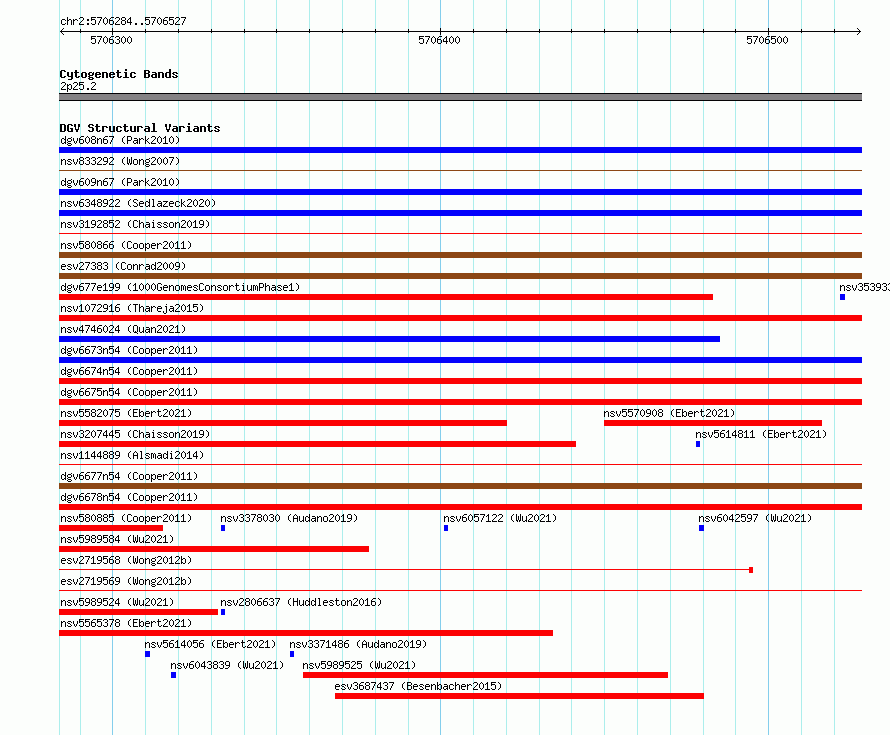Open nsv580866 (Cooper2011) variant label

126,245
